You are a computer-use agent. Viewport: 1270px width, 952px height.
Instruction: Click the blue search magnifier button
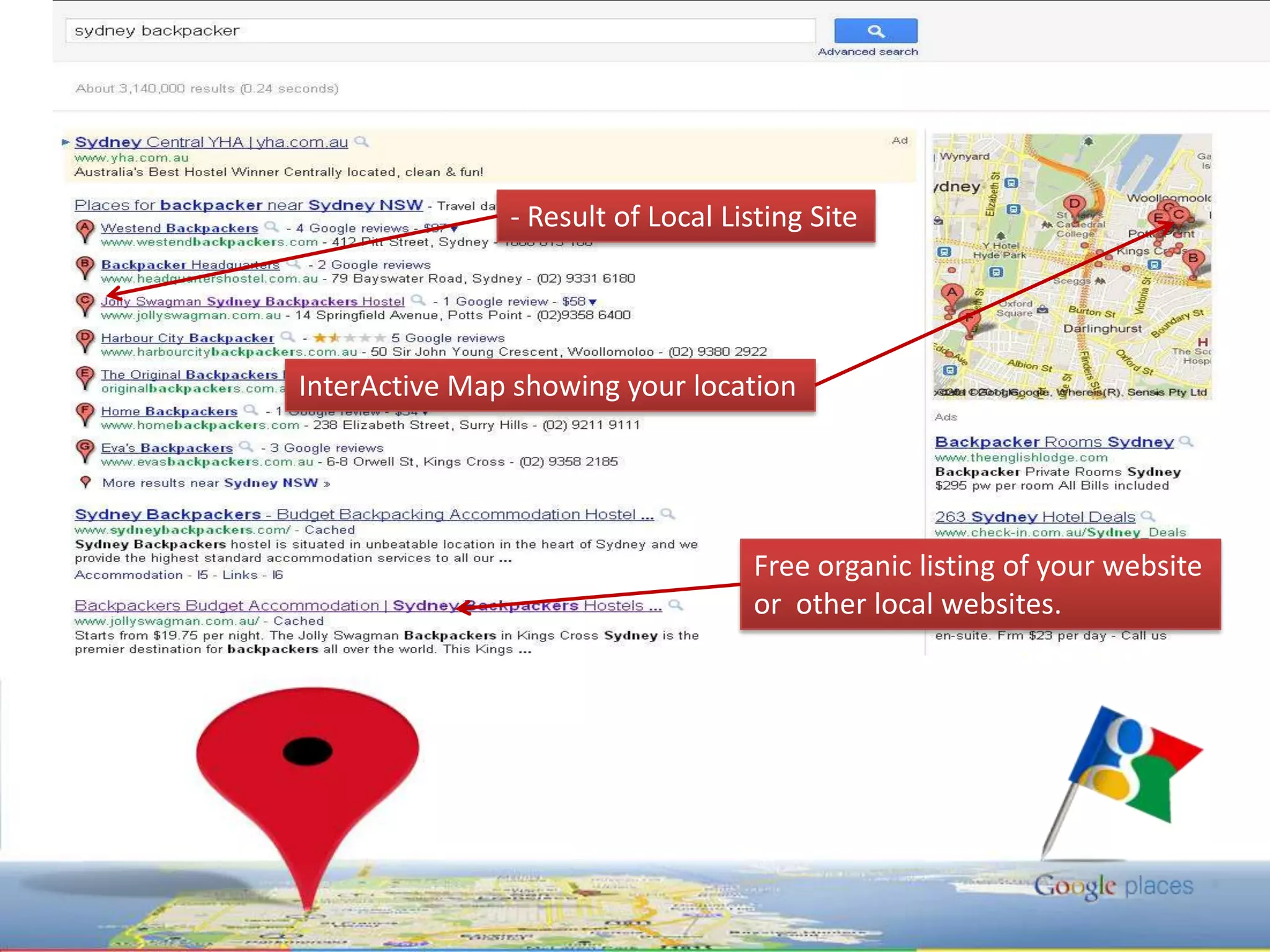click(x=876, y=31)
